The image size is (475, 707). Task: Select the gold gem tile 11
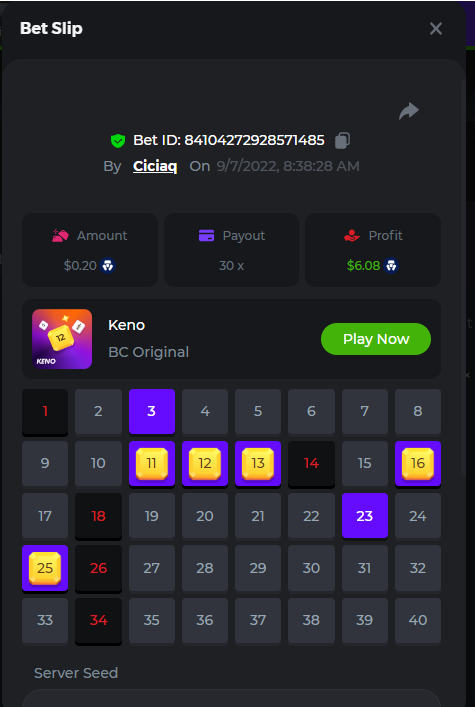[152, 464]
